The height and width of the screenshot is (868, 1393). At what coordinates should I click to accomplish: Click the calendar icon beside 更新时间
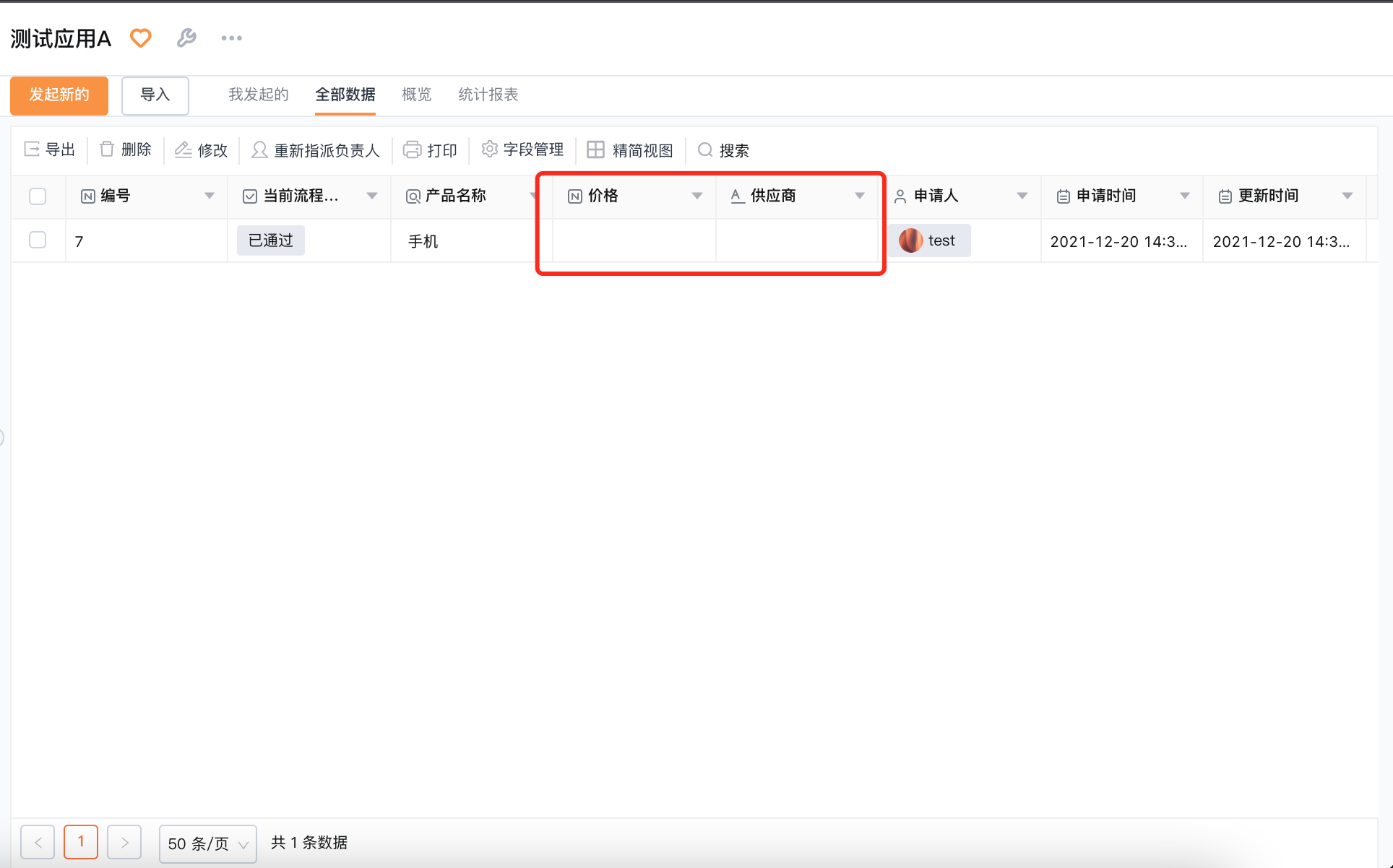tap(1225, 196)
